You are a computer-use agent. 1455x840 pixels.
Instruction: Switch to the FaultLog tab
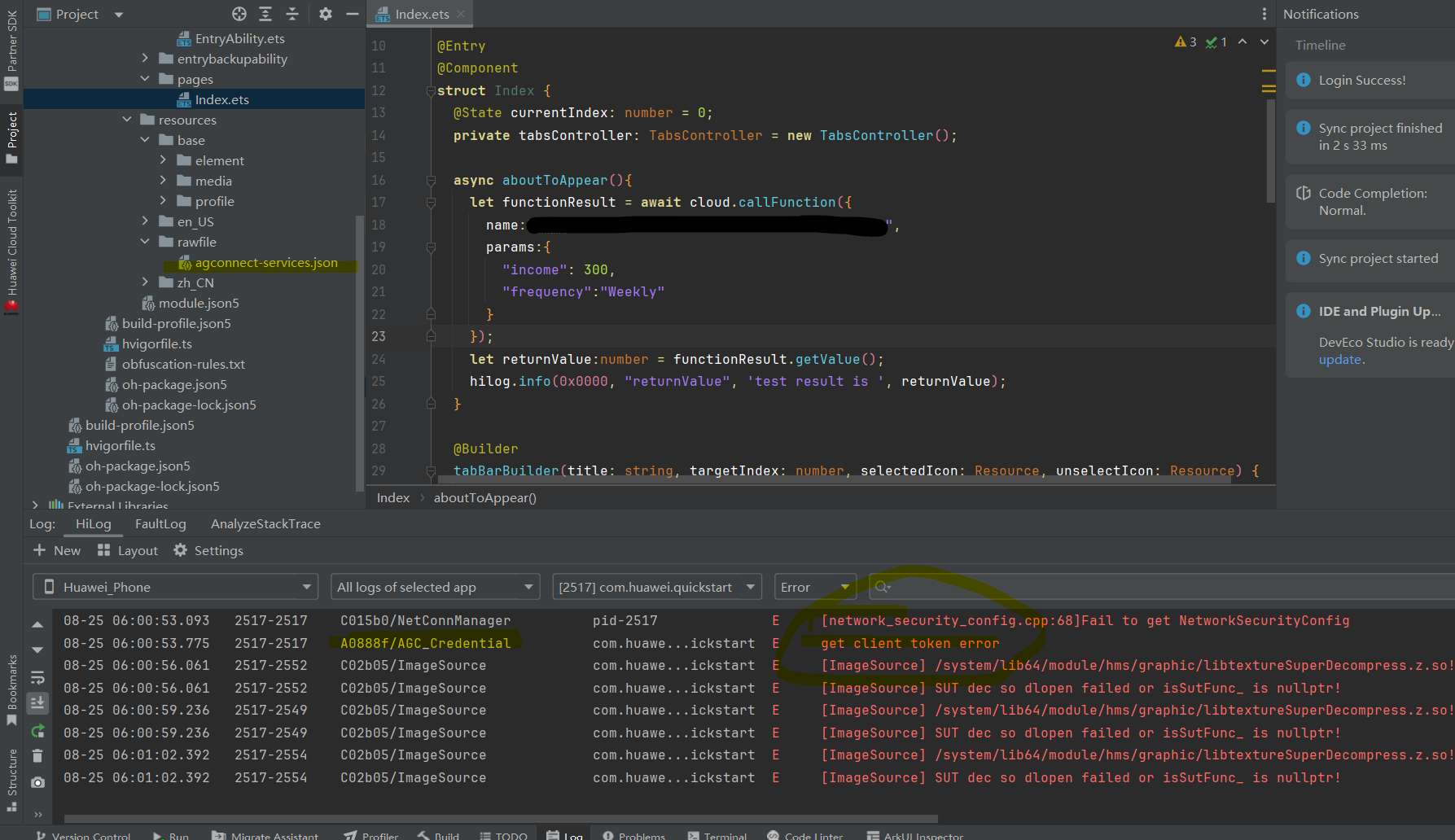pos(160,524)
